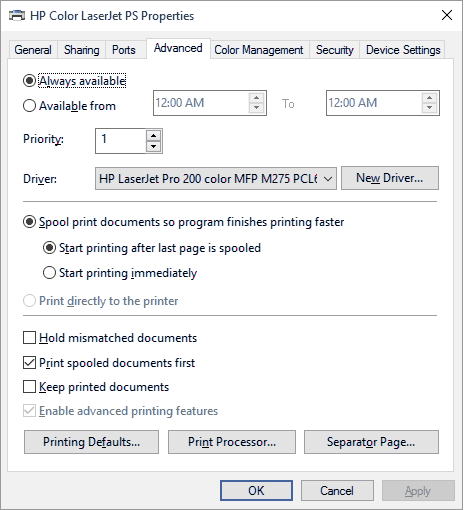Decrease the To end time
The height and width of the screenshot is (510, 465).
pos(430,108)
